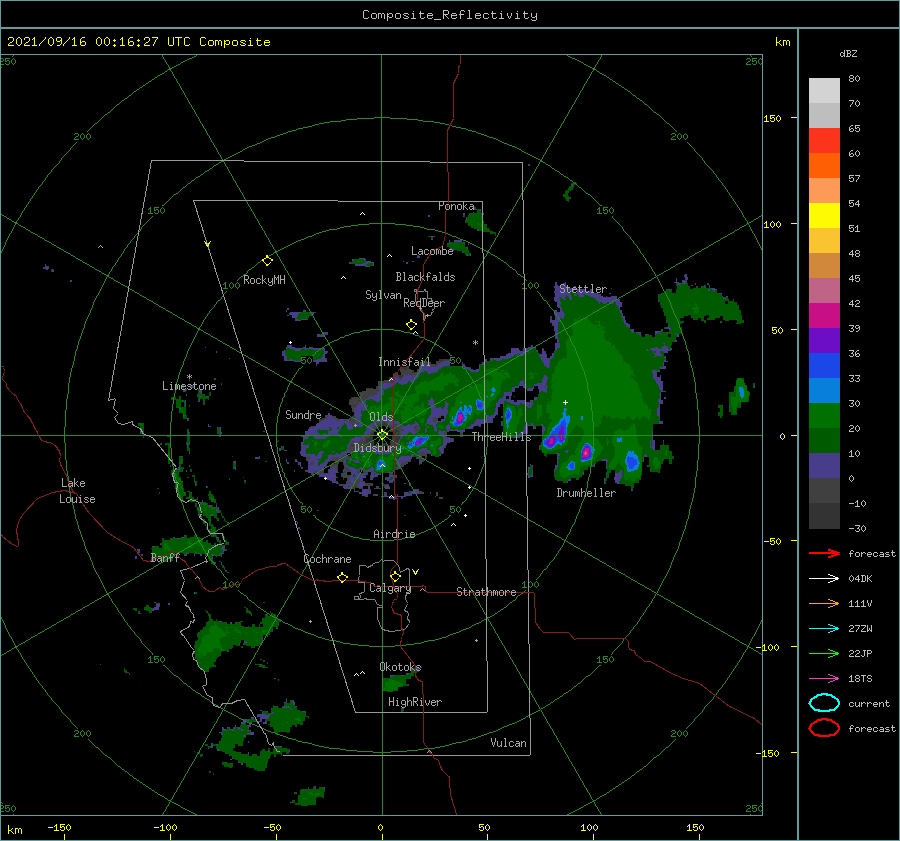
Task: Click the cyan 27ZW arrow legend icon
Action: pos(824,629)
